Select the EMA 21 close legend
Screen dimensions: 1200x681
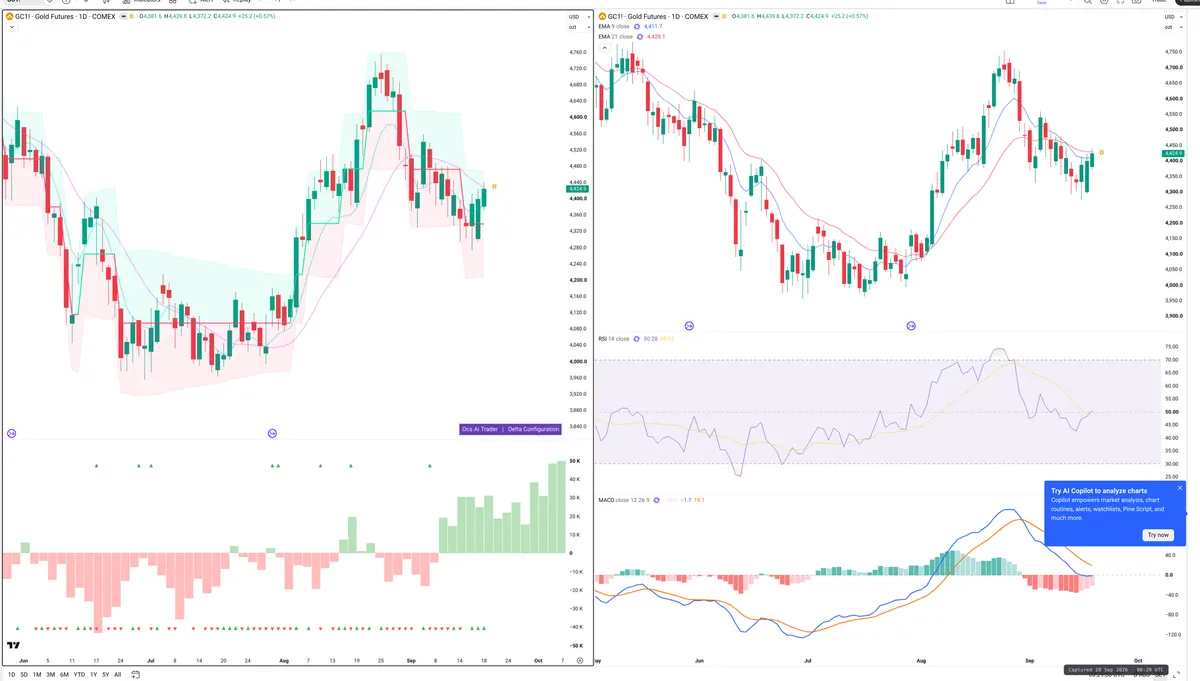pyautogui.click(x=615, y=36)
